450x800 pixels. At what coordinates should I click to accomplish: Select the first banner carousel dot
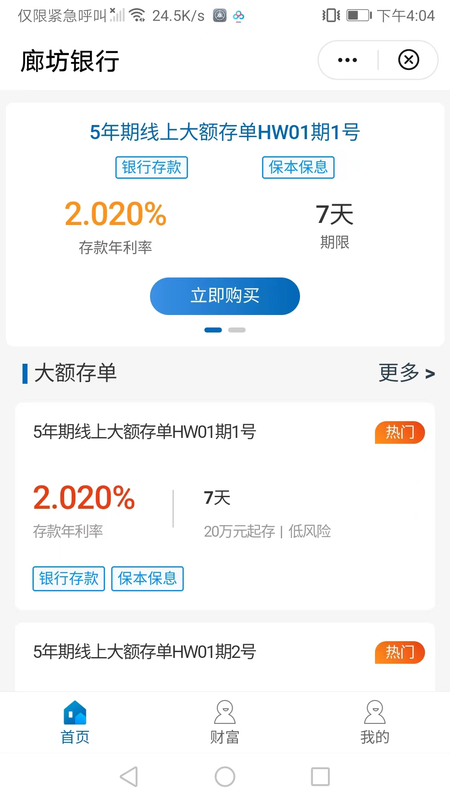213,330
